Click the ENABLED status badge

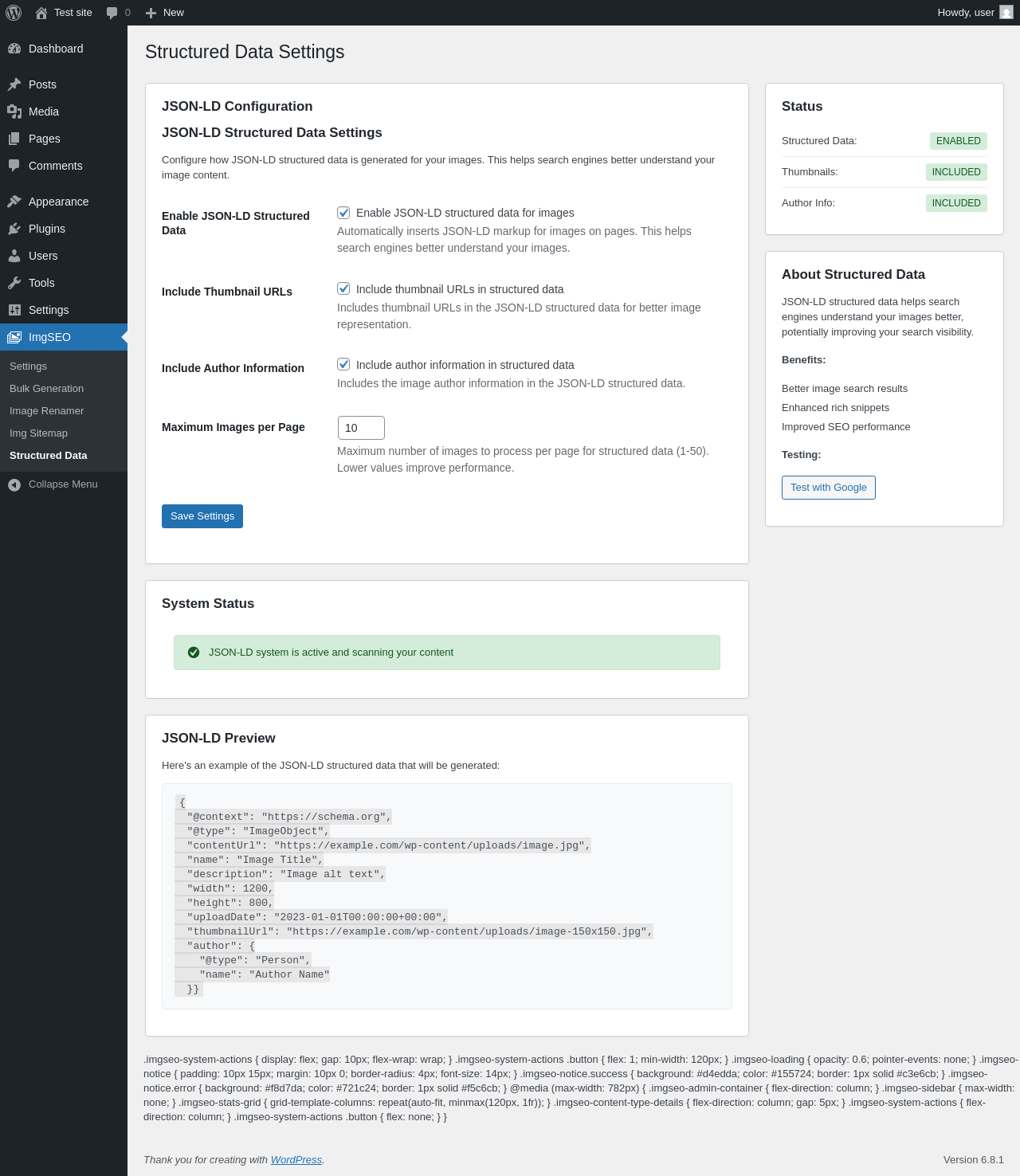959,141
